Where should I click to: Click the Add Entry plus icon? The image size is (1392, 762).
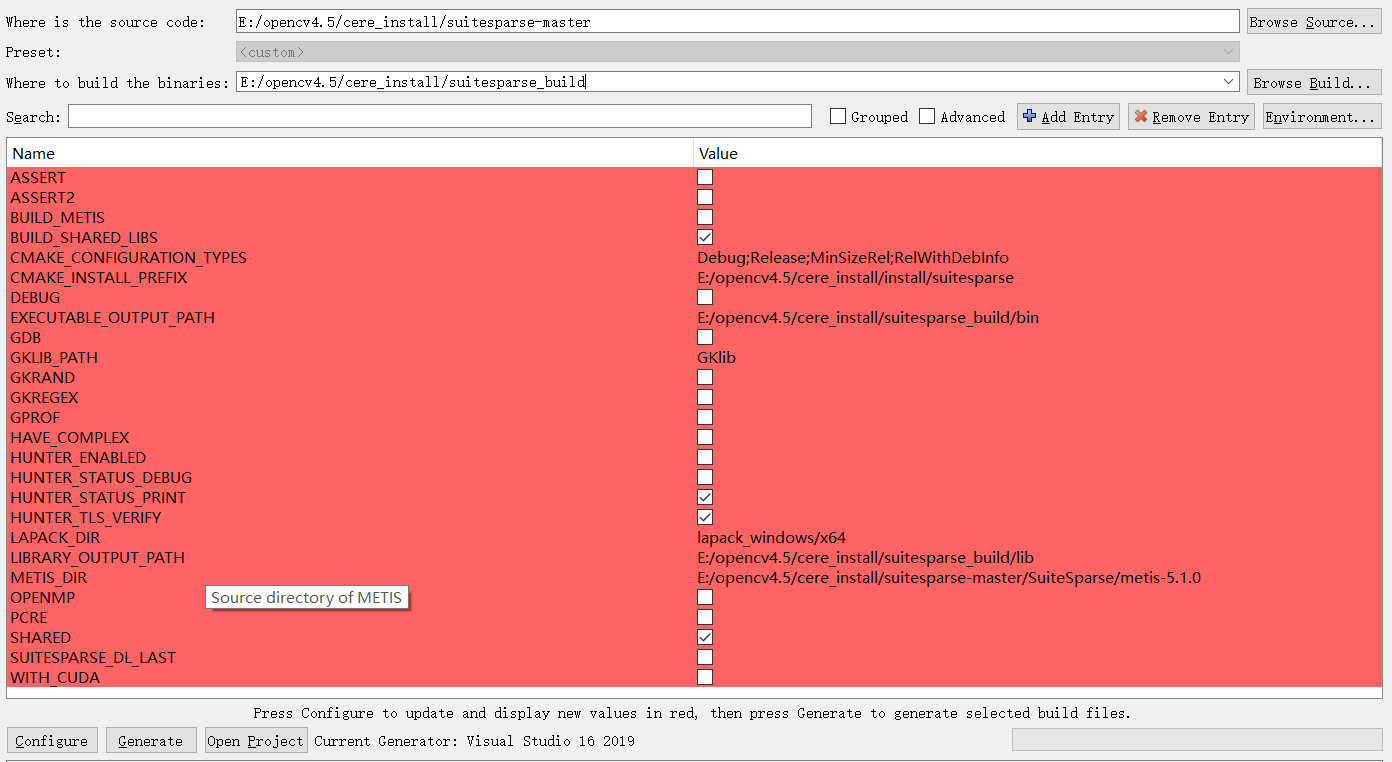pos(1031,116)
